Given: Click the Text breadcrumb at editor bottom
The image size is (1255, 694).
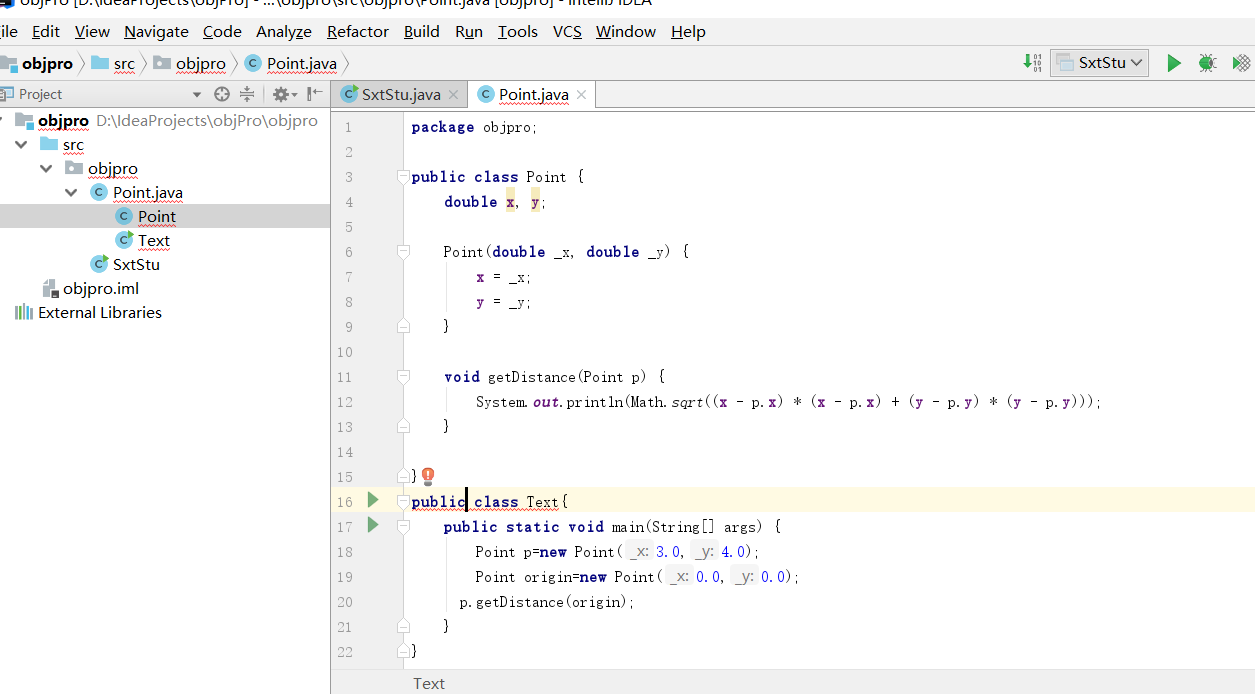Looking at the screenshot, I should point(429,683).
